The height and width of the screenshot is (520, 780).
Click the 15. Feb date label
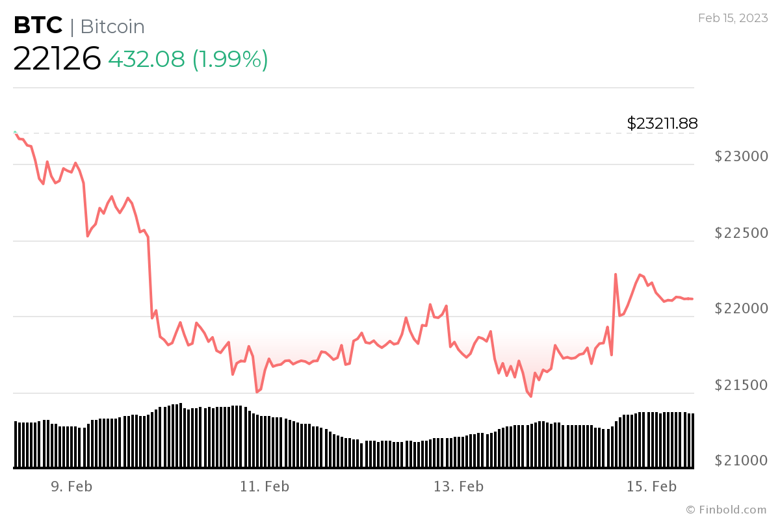pos(652,486)
